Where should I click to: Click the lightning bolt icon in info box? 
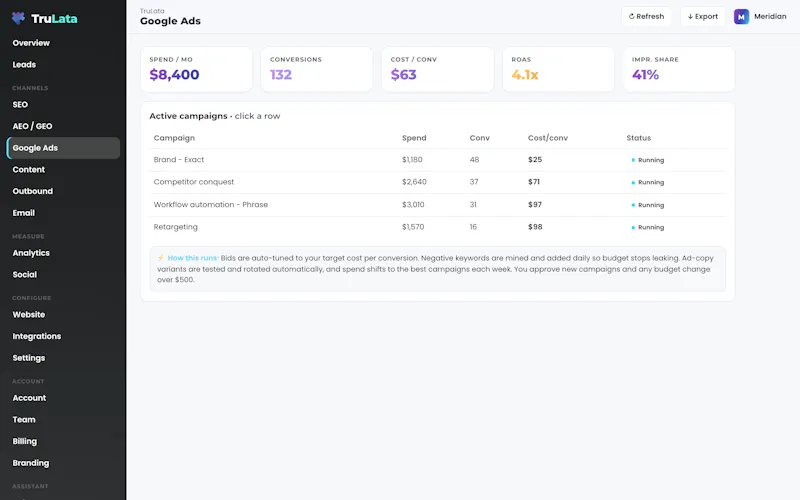[x=161, y=258]
